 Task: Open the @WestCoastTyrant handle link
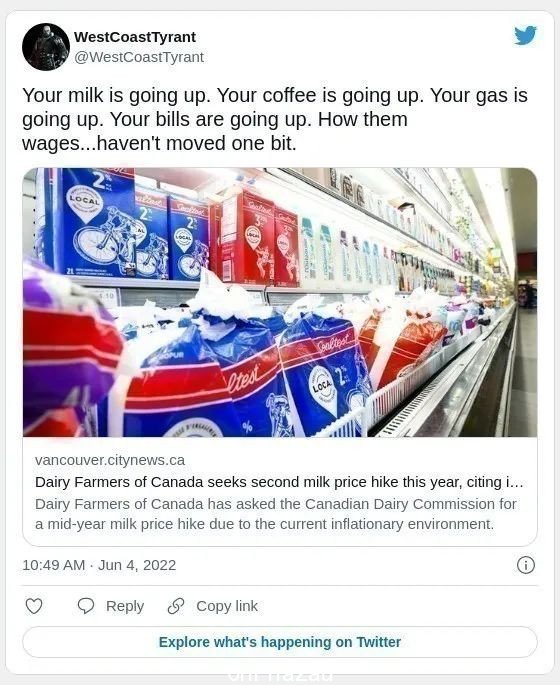pyautogui.click(x=139, y=57)
